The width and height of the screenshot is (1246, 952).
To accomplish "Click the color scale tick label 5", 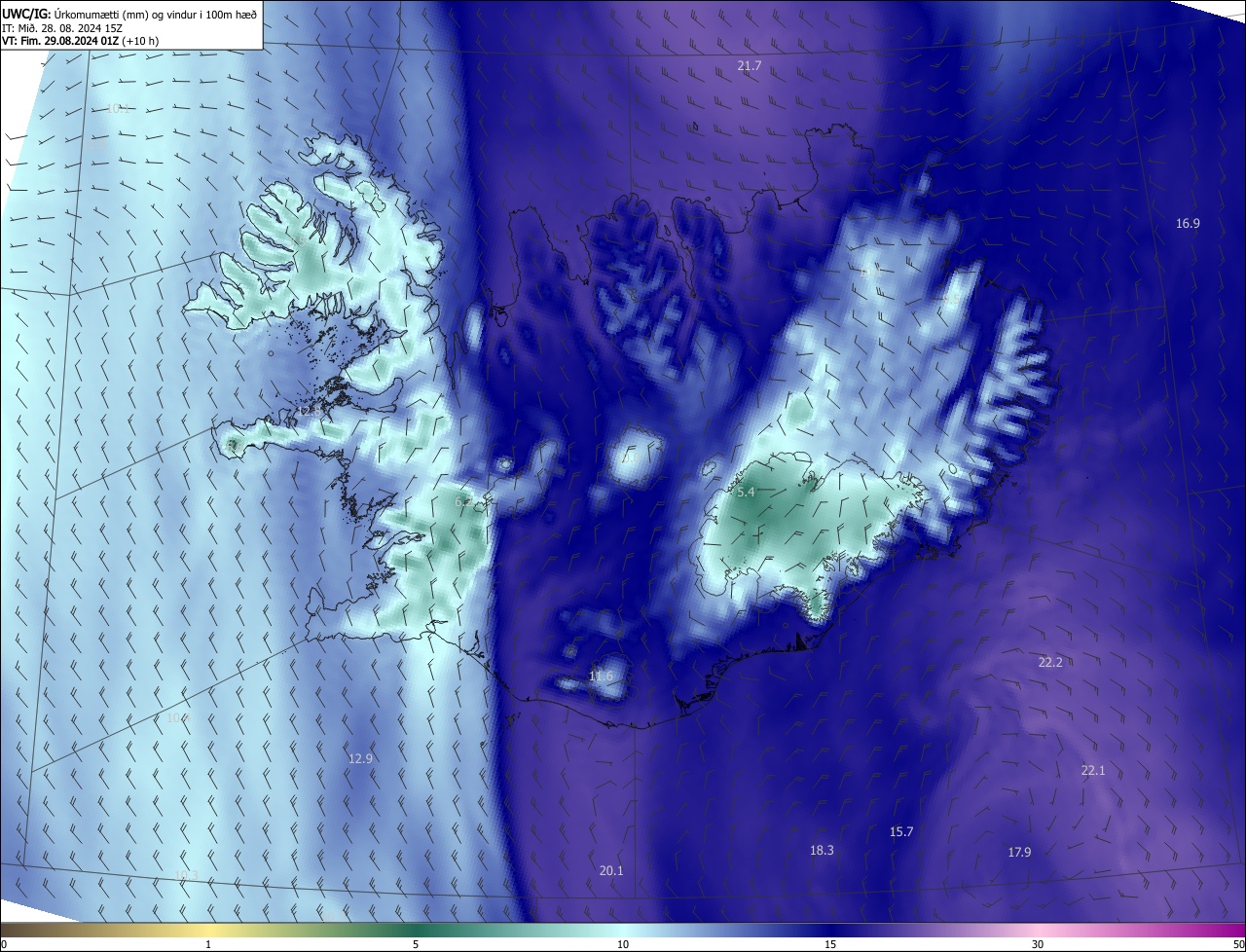I will [x=416, y=944].
